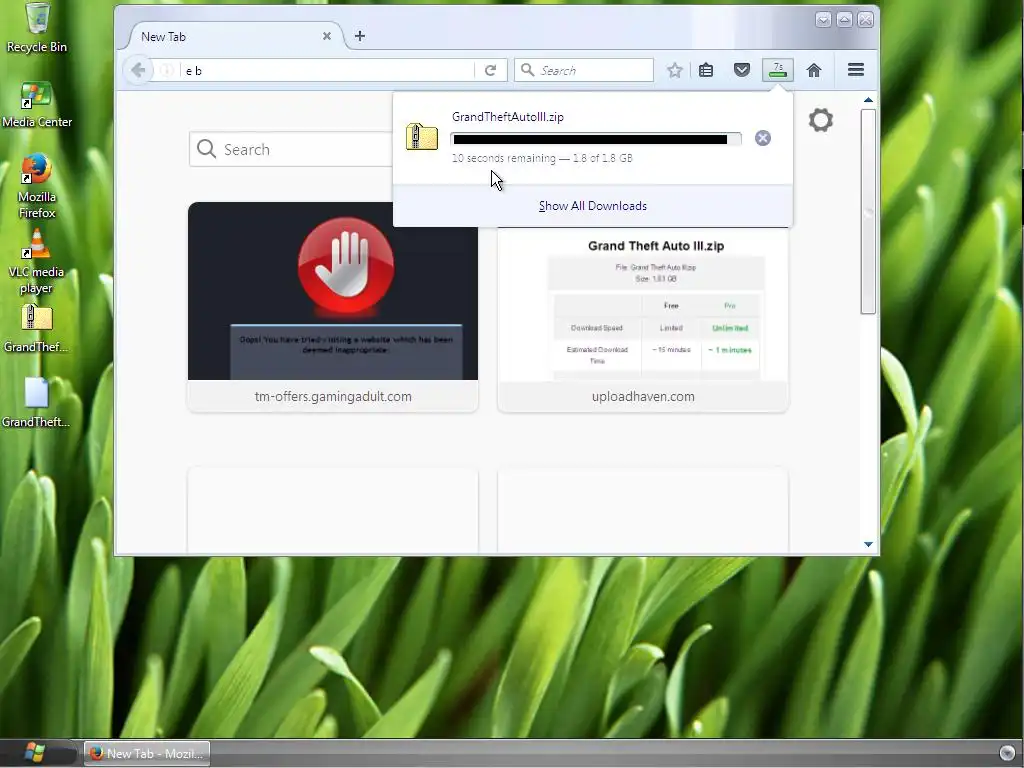The width and height of the screenshot is (1024, 768).
Task: Launch Media Center from the desktop
Action: pyautogui.click(x=37, y=104)
